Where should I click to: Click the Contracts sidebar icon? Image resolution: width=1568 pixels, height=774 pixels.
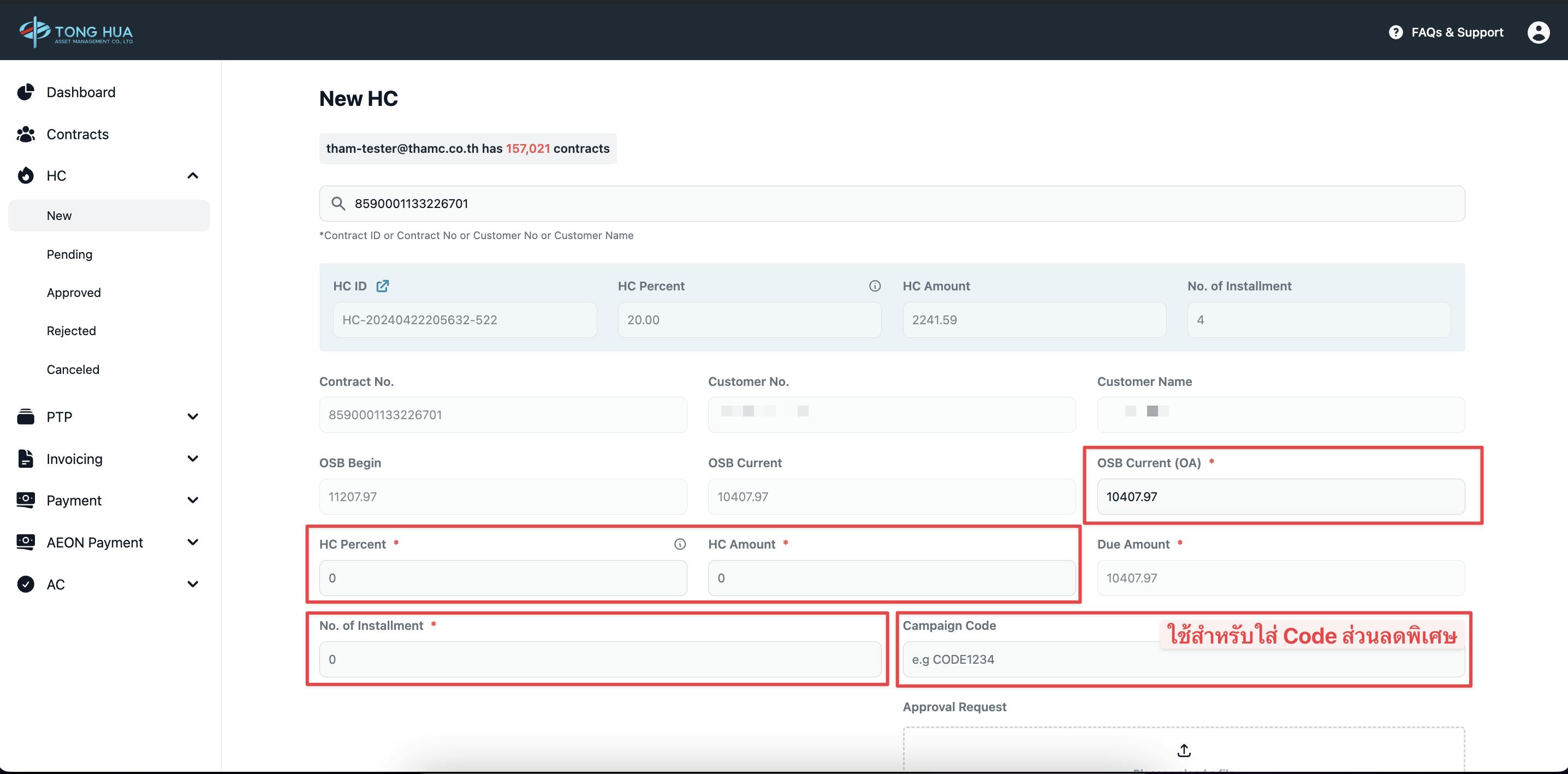[28, 133]
